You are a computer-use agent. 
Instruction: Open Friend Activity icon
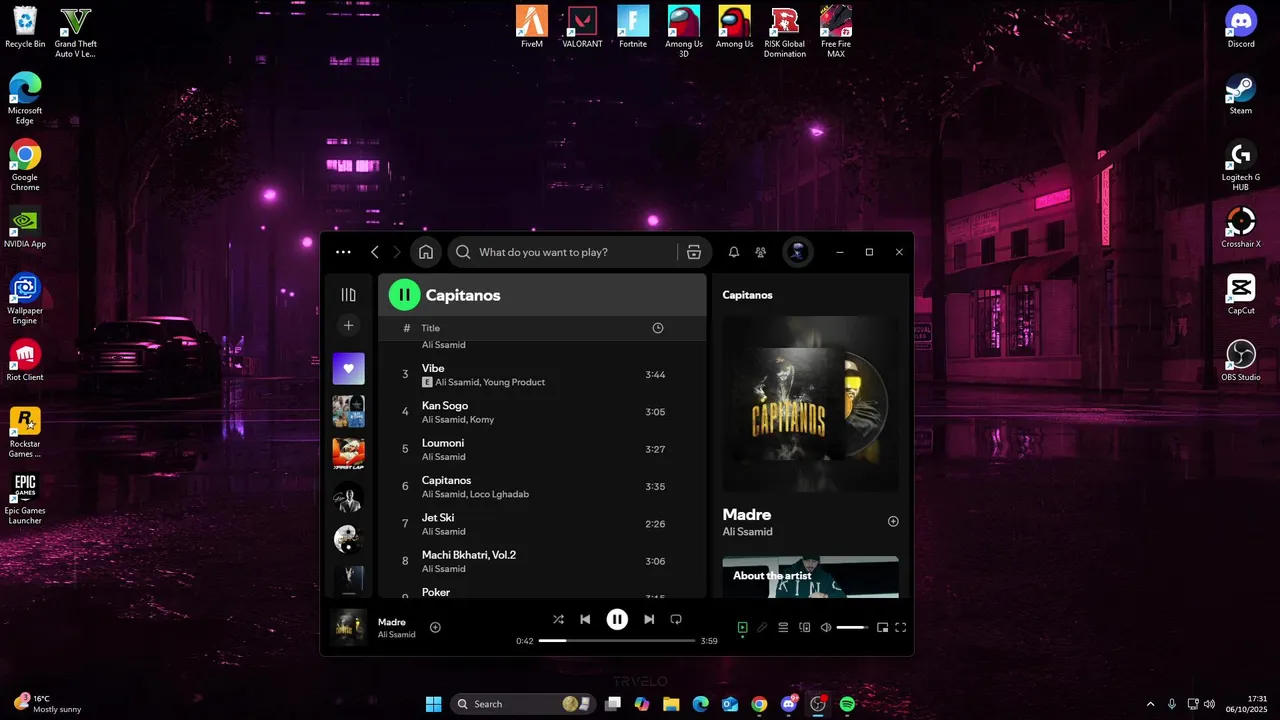pyautogui.click(x=761, y=252)
